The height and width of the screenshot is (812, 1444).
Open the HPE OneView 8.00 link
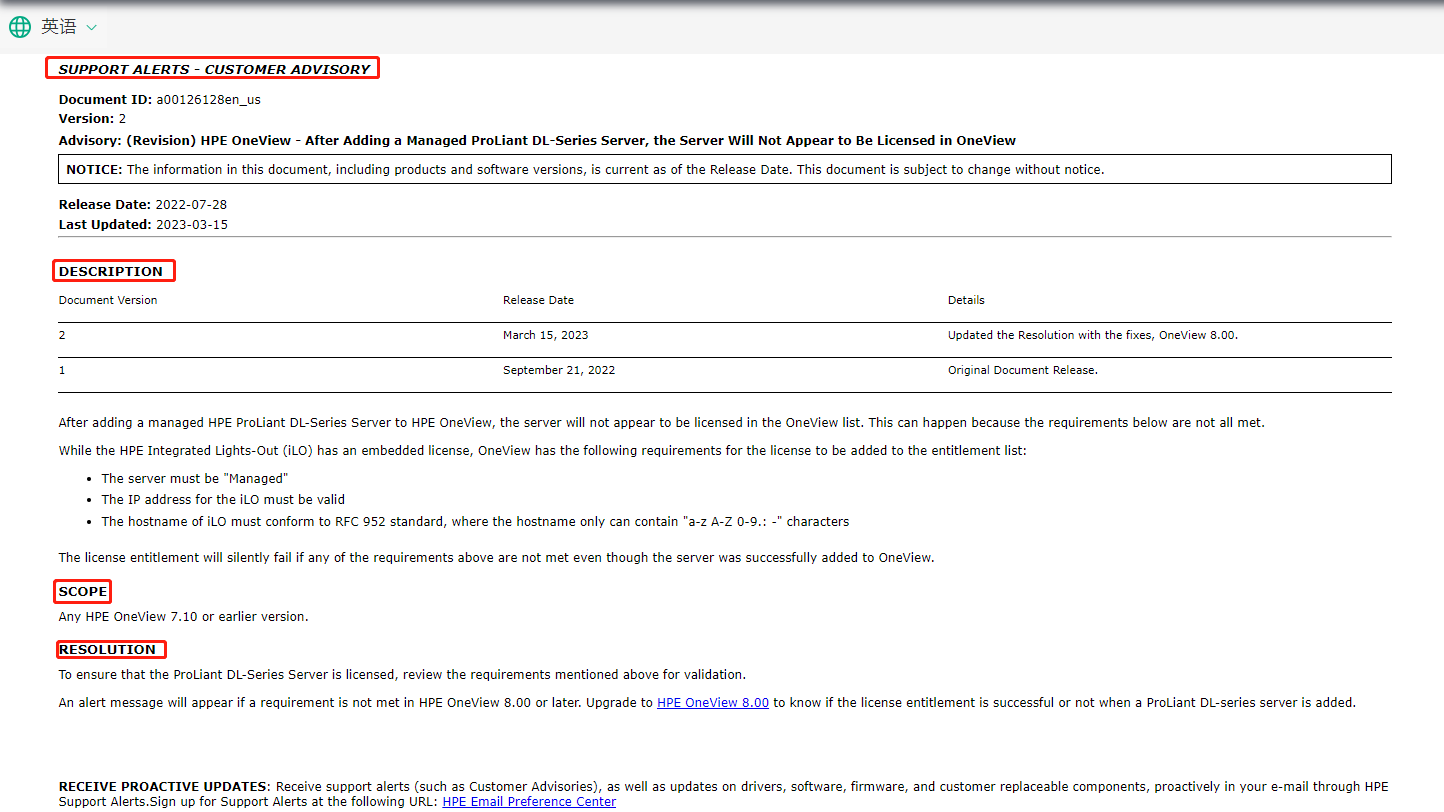(x=713, y=703)
